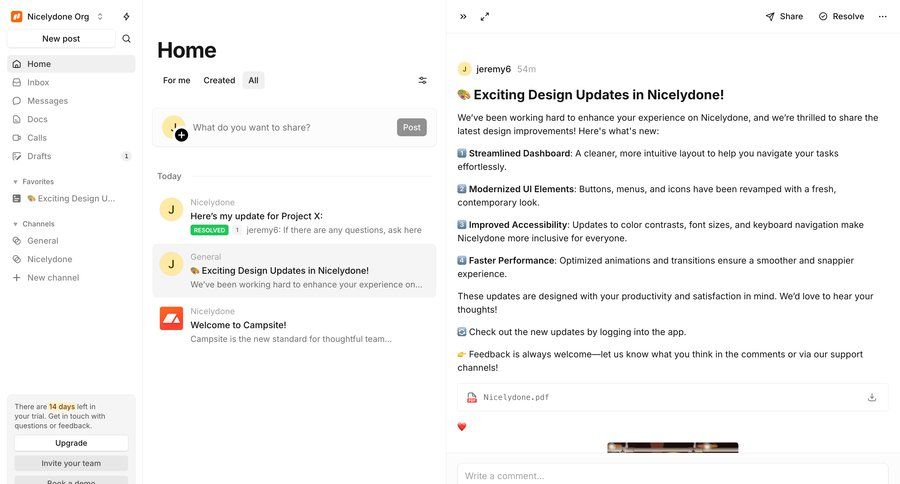
Task: Click the Nicelydone Org logo icon
Action: pos(17,17)
